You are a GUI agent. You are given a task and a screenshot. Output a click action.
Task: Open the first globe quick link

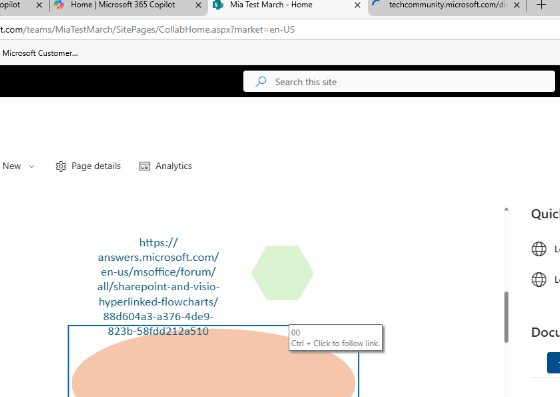click(539, 249)
